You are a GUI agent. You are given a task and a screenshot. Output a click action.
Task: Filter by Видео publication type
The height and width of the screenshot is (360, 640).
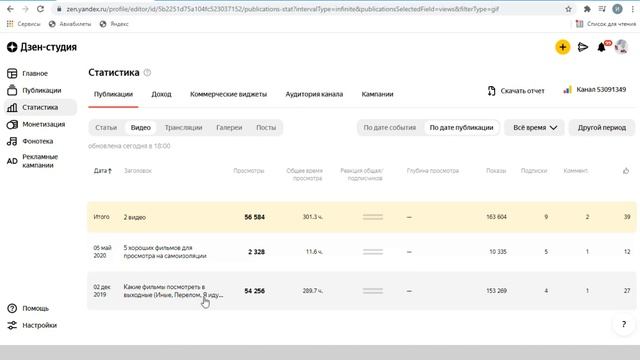pos(140,128)
